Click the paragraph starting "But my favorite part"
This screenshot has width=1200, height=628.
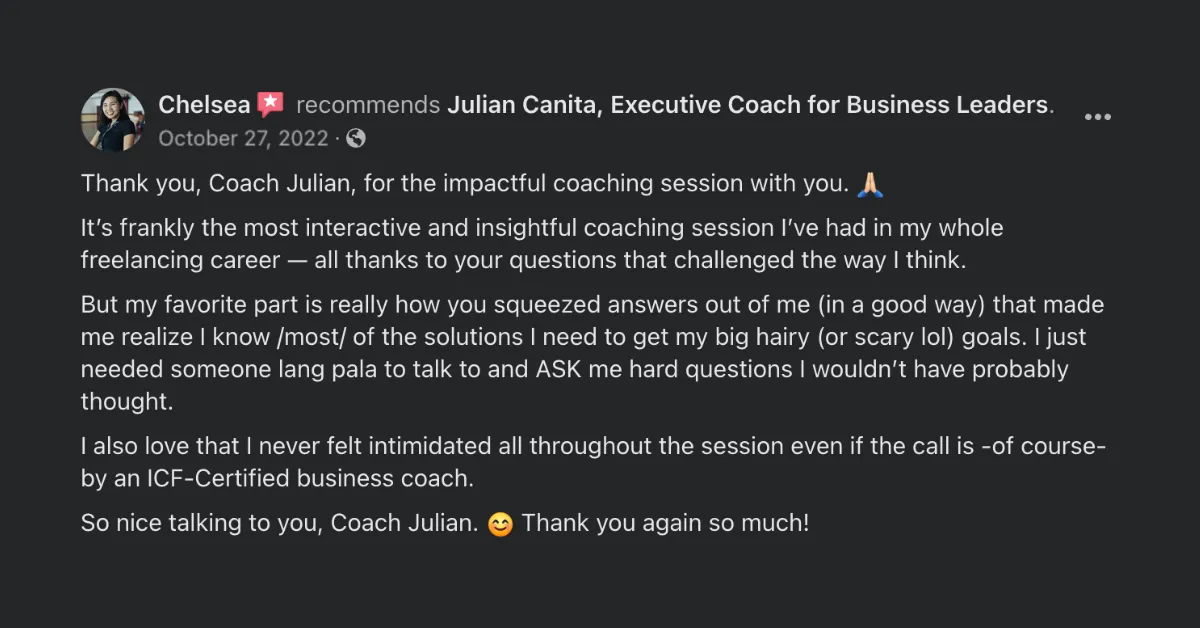[592, 353]
